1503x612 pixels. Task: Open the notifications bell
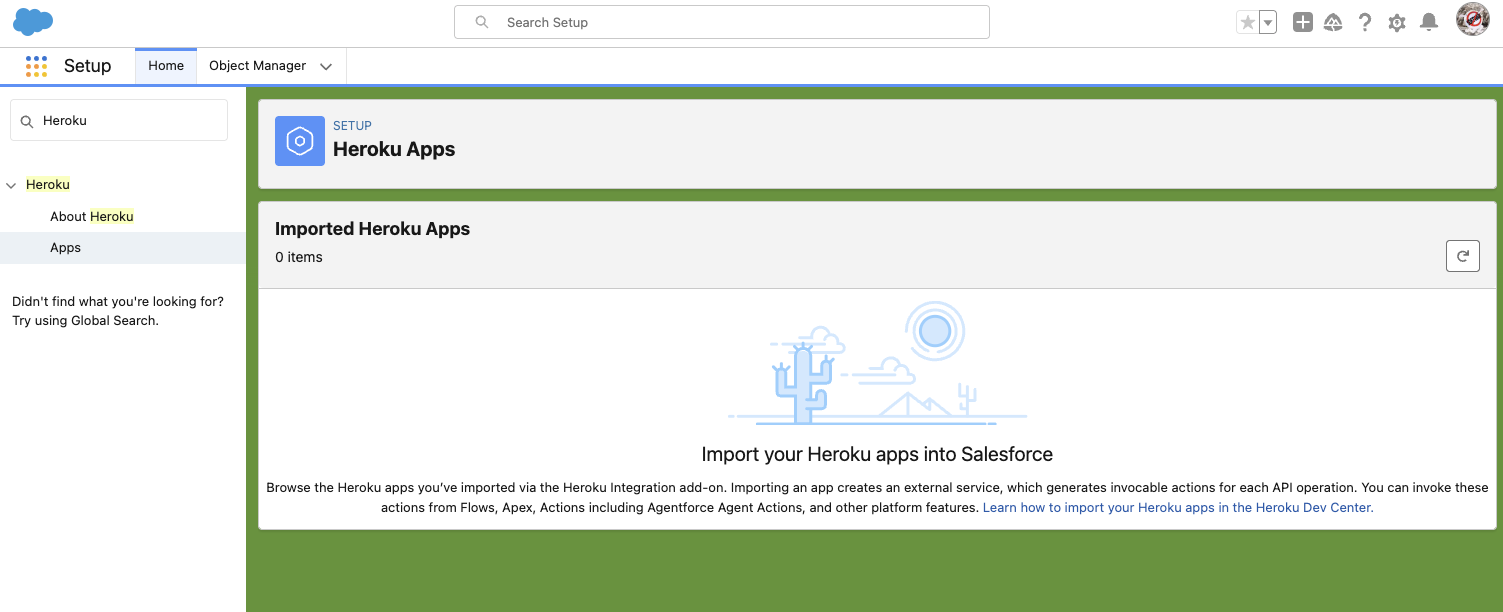(1429, 22)
